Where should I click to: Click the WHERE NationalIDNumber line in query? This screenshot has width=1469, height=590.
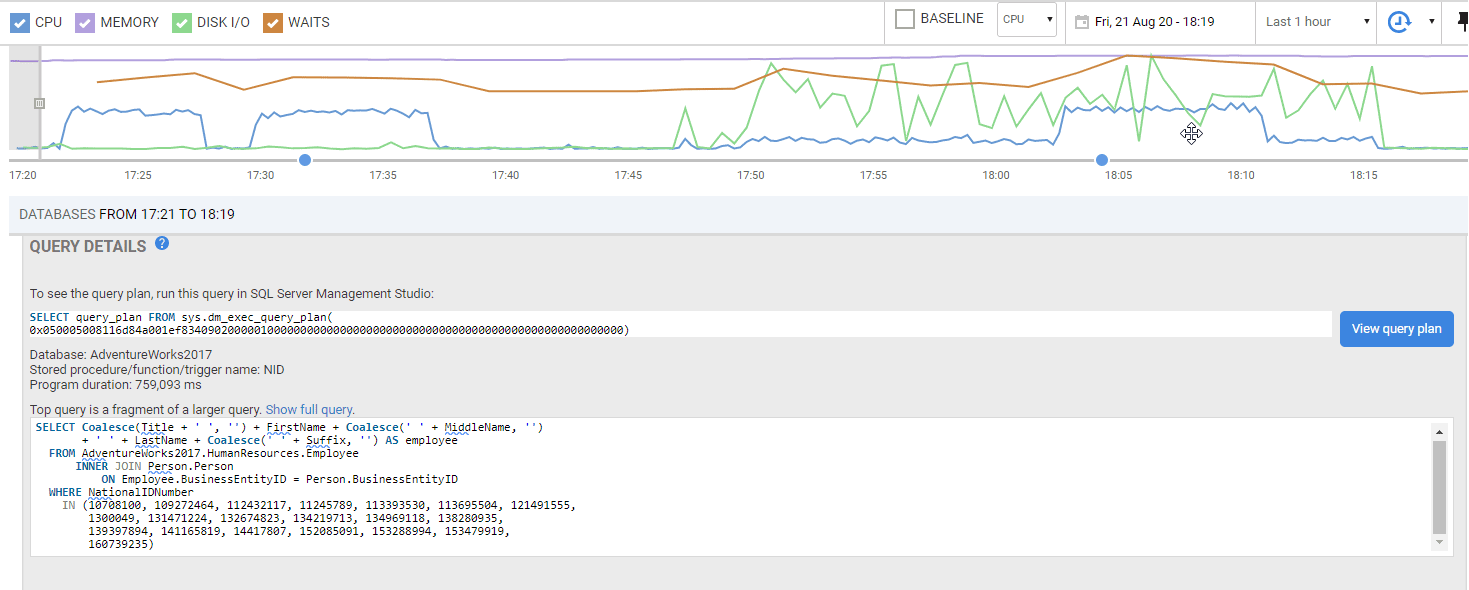point(121,492)
